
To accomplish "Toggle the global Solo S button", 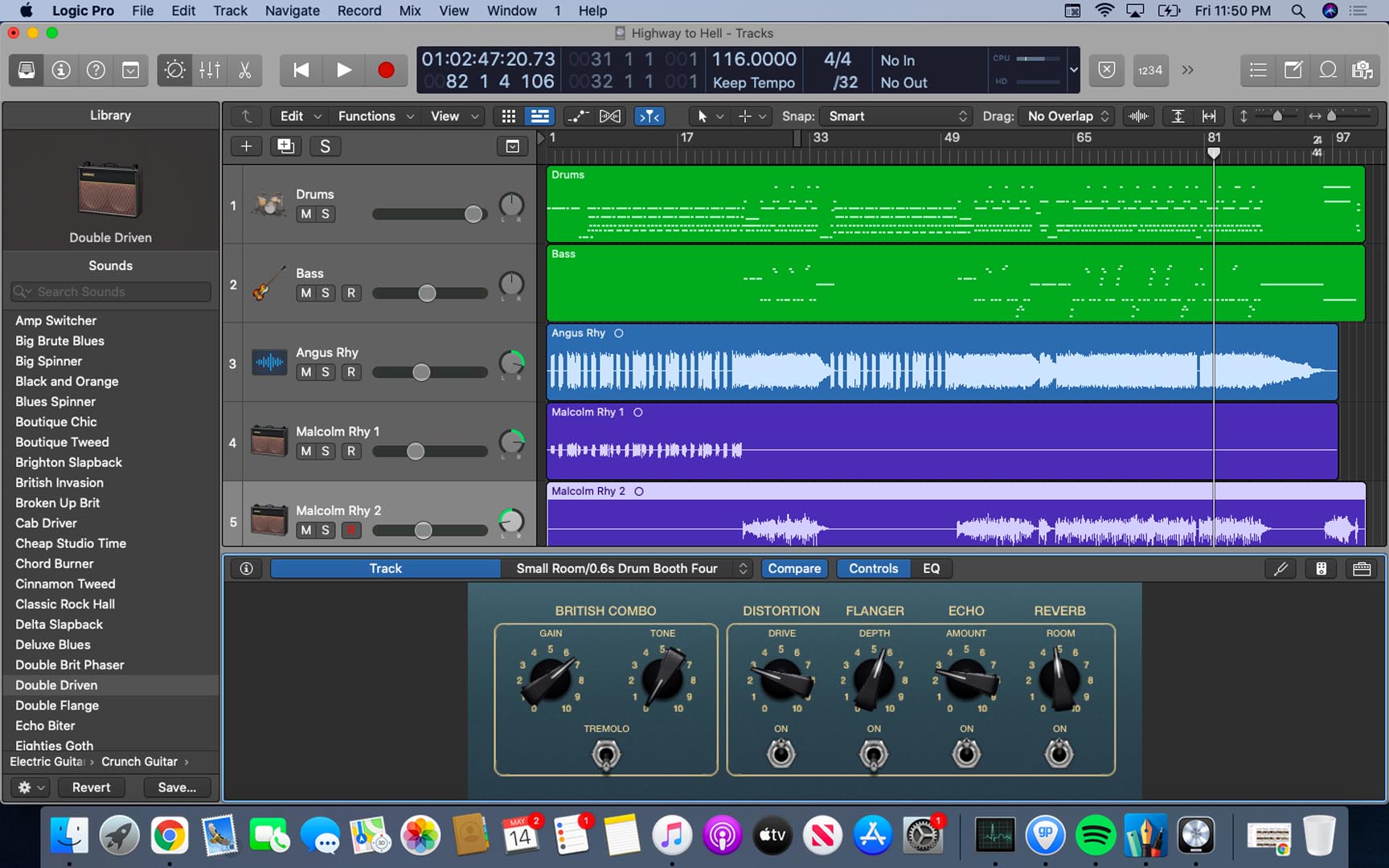I will (325, 145).
